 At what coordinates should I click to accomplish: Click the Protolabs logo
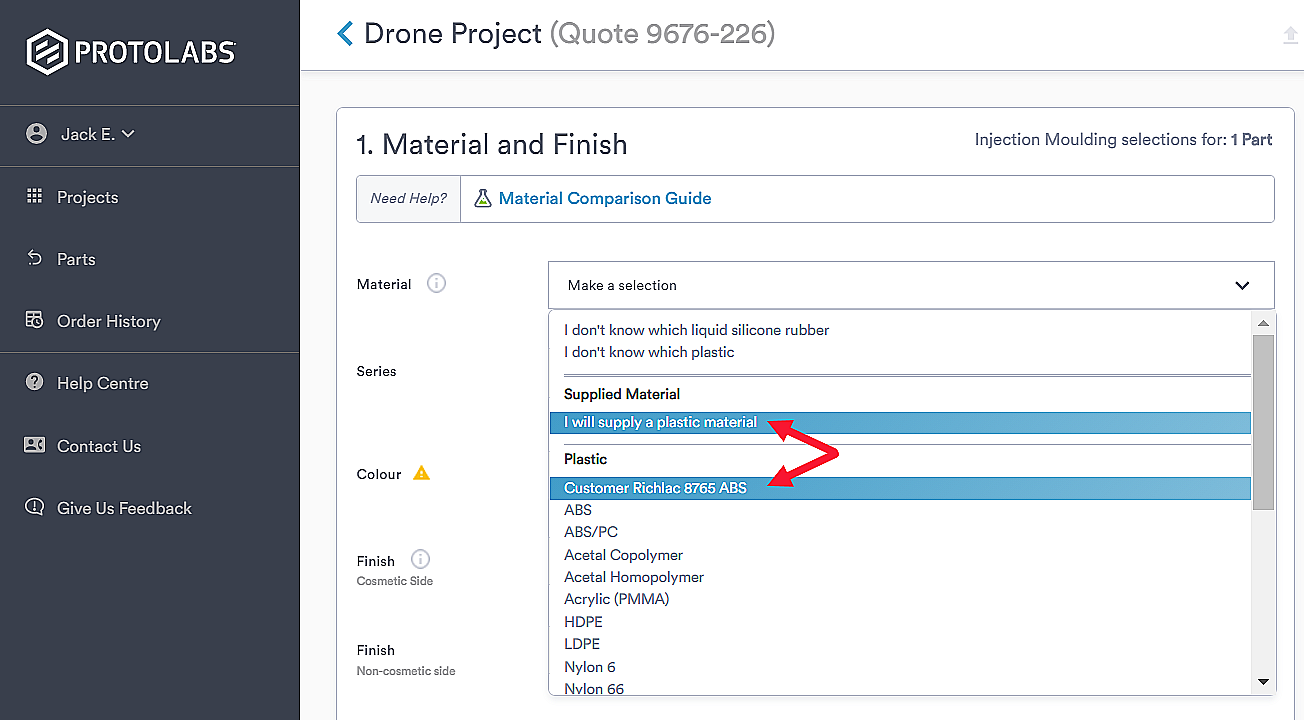tap(131, 52)
